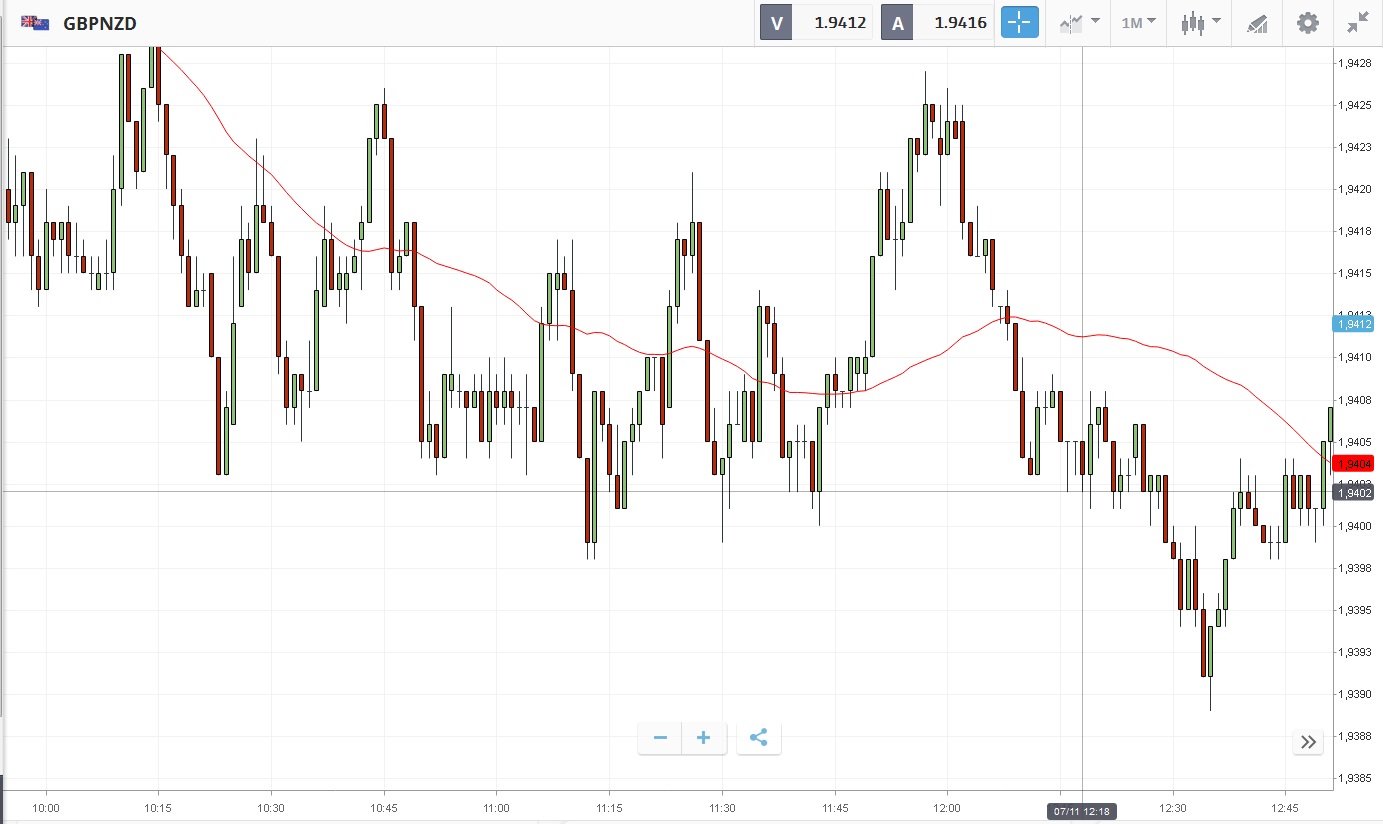This screenshot has width=1383, height=824.
Task: Share the chart via share icon
Action: pos(758,738)
